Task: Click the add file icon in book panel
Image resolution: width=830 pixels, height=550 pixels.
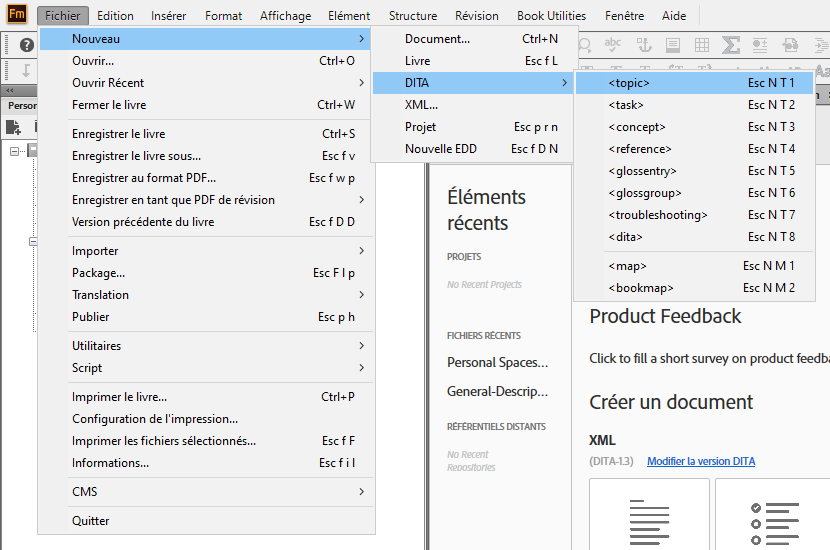Action: (14, 127)
